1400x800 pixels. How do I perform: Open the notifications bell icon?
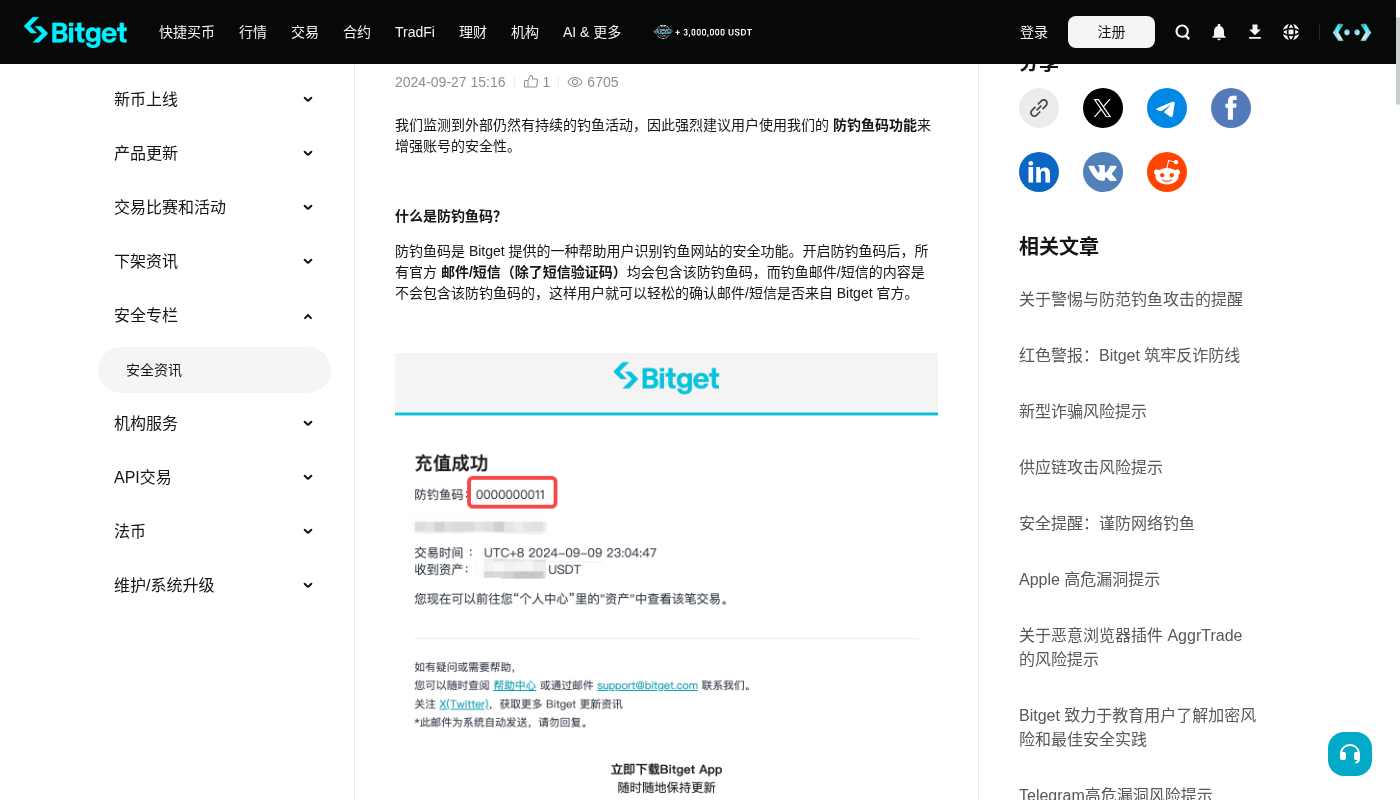point(1219,32)
